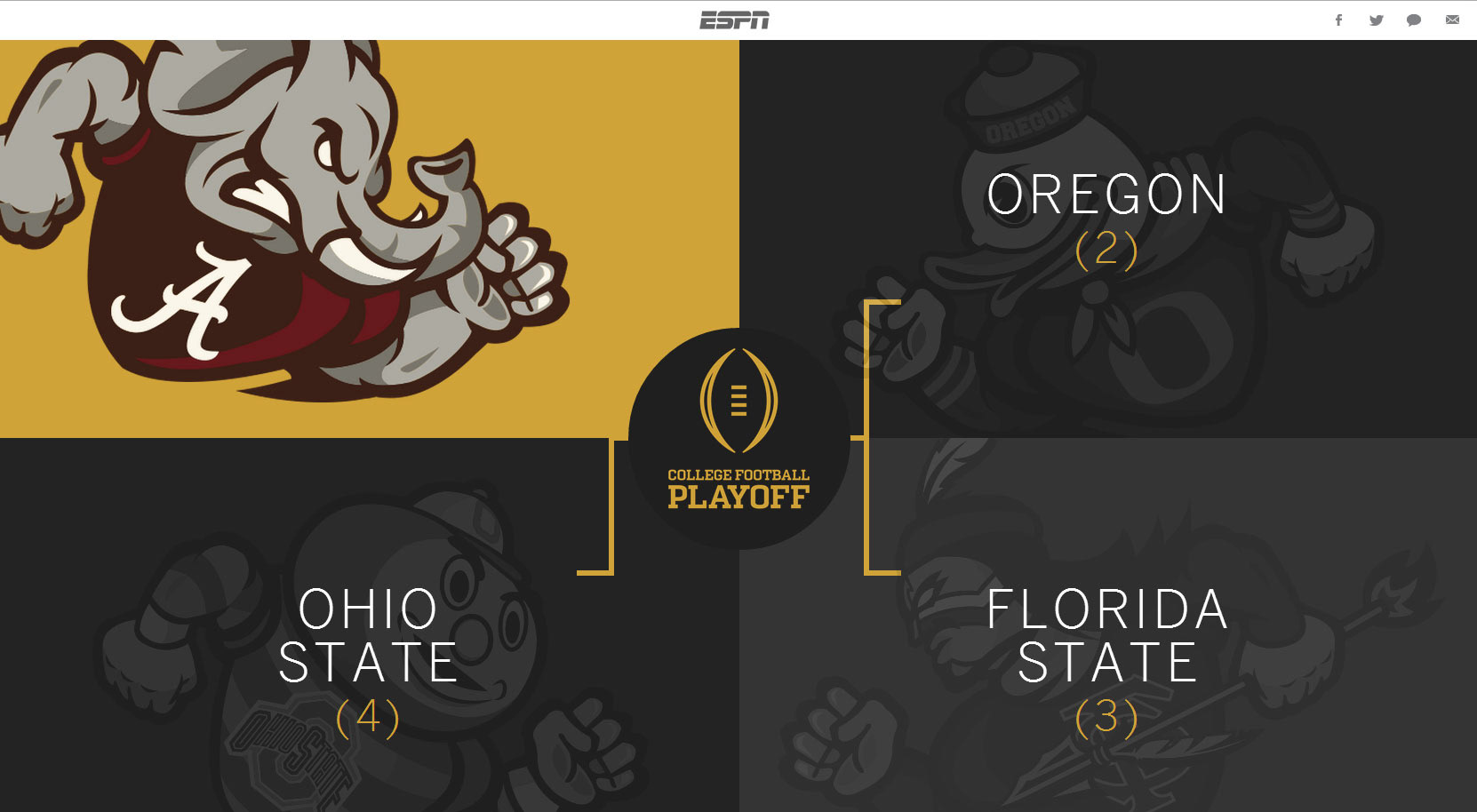
Task: Select the FLORIDA STATE team name
Action: tap(1107, 636)
